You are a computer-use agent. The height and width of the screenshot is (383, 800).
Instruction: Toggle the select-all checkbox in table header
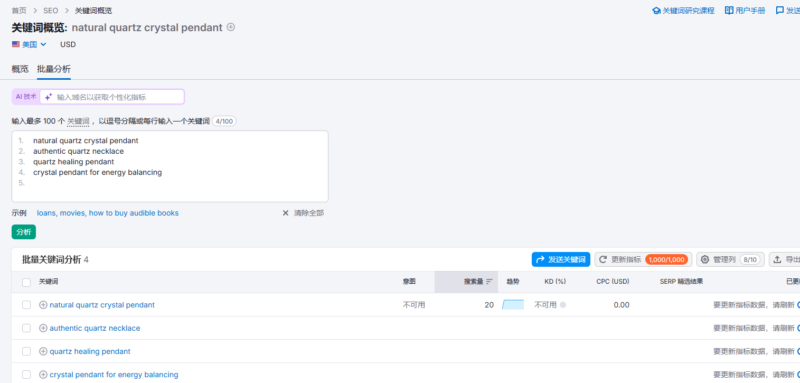click(x=26, y=282)
